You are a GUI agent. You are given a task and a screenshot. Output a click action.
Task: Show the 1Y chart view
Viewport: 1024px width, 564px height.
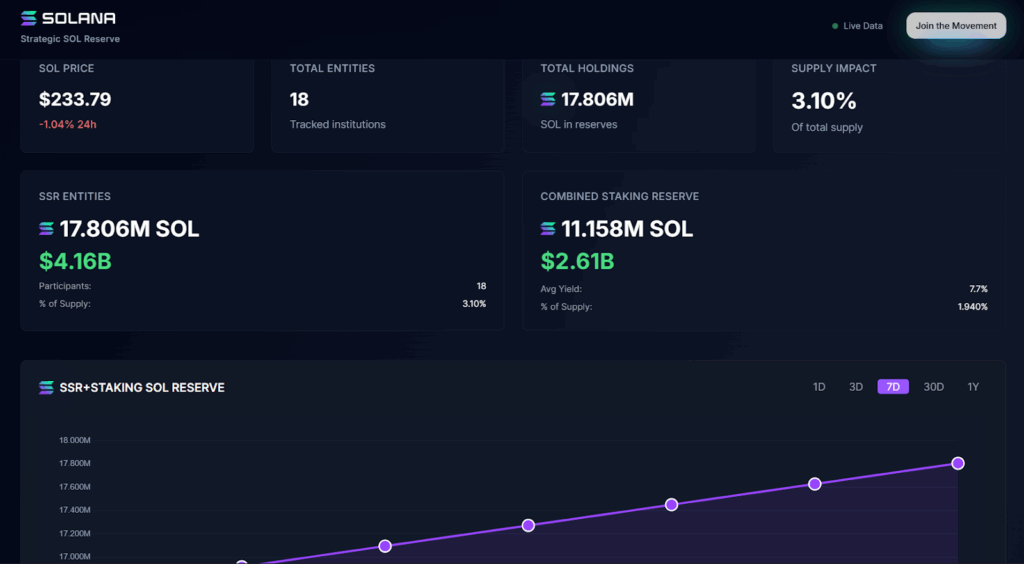973,387
